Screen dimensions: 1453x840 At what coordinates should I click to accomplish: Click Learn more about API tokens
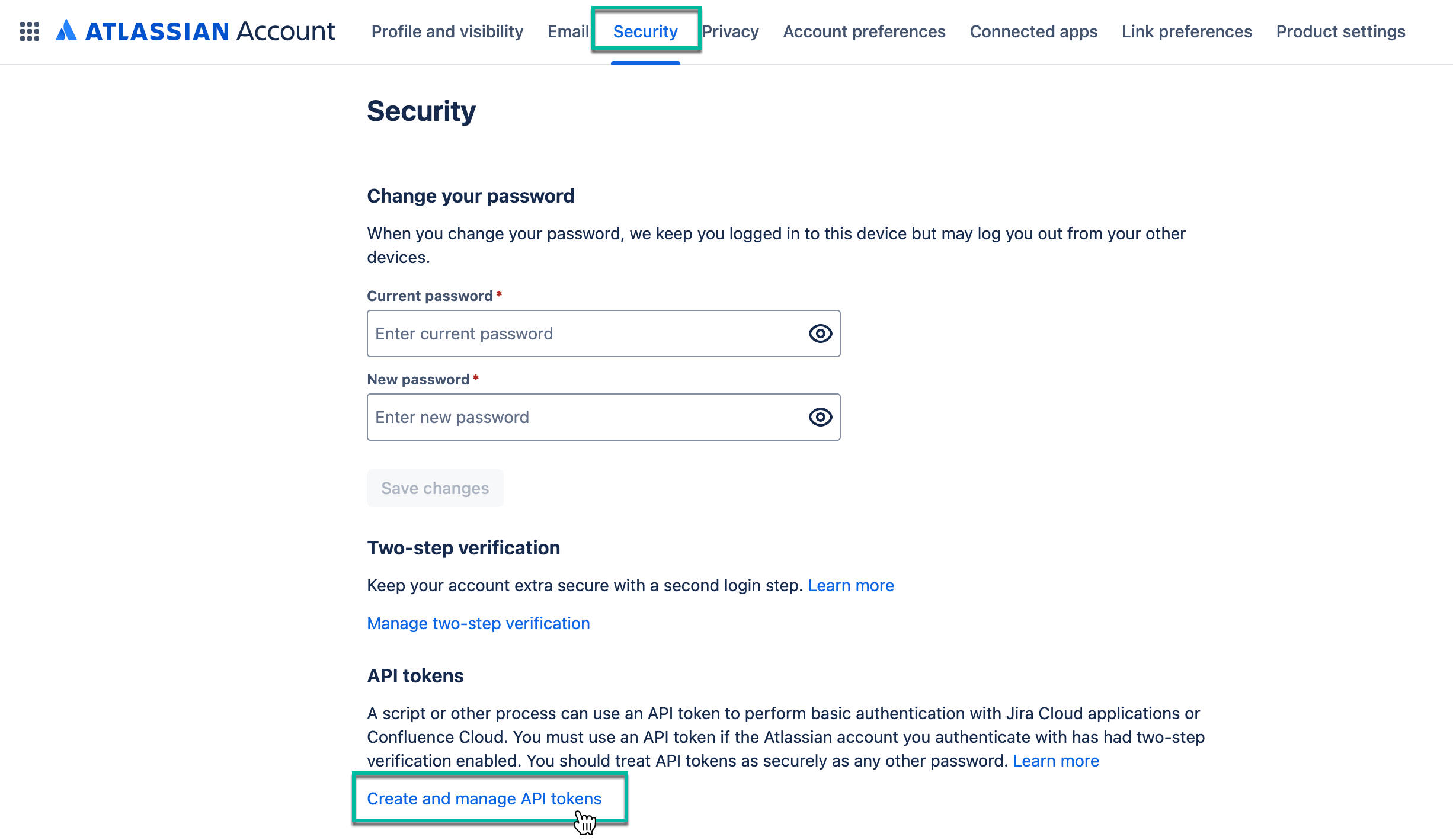click(1057, 761)
